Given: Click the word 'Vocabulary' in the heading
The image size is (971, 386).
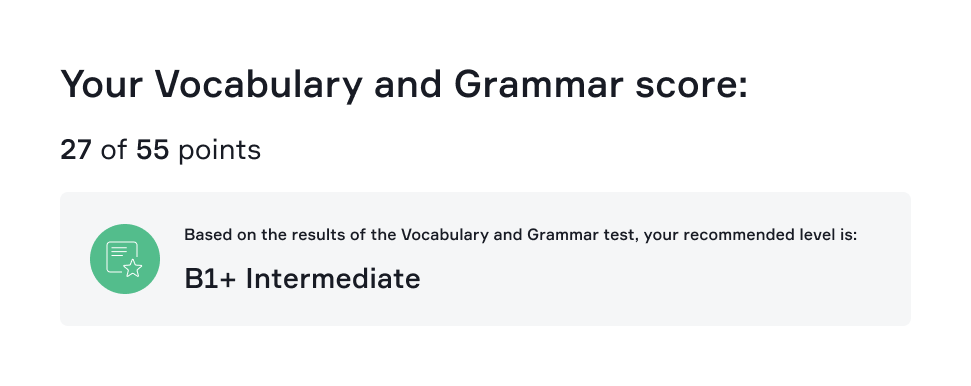Looking at the screenshot, I should 258,84.
